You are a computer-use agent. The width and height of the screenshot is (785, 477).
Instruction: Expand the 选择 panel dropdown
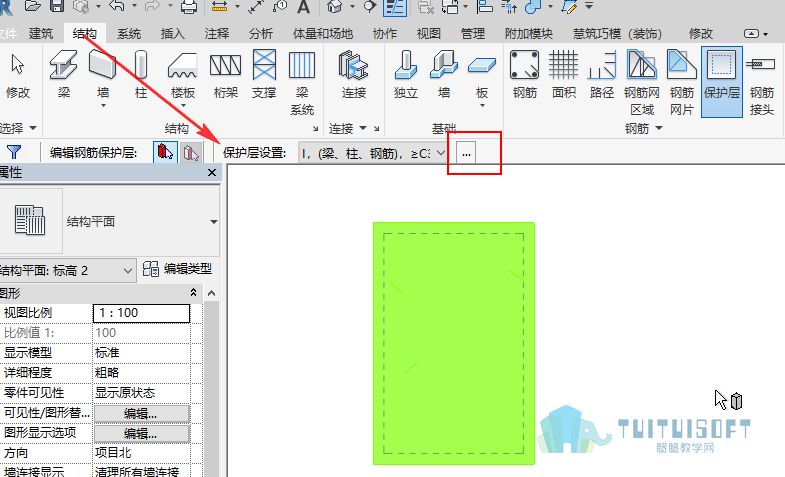(x=33, y=128)
